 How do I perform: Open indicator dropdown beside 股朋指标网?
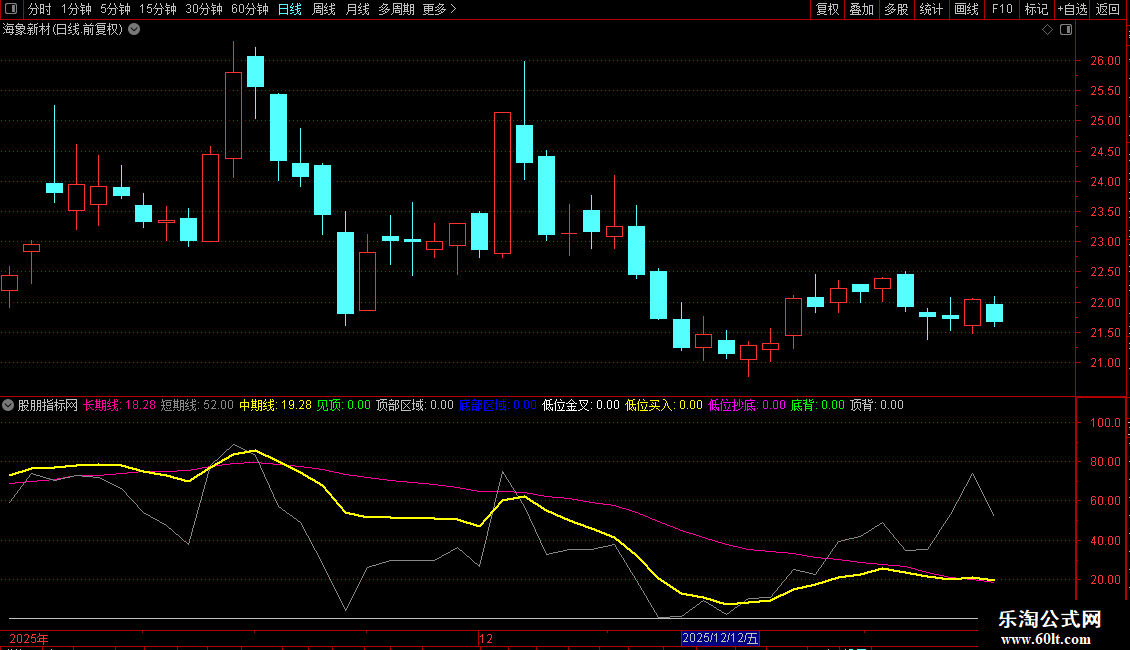pos(8,405)
